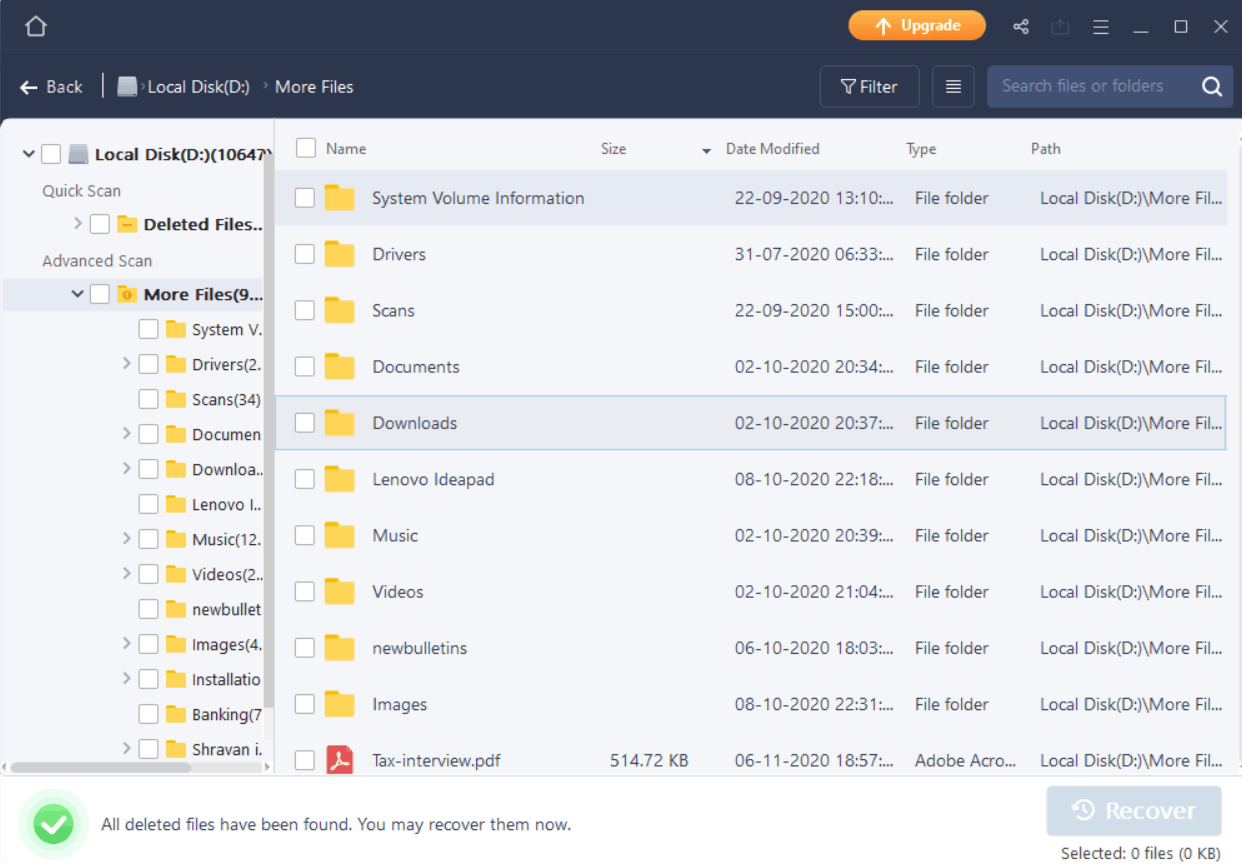This screenshot has width=1242, height=865.
Task: Click the tree panel horizontal scrollbar
Action: pyautogui.click(x=100, y=768)
